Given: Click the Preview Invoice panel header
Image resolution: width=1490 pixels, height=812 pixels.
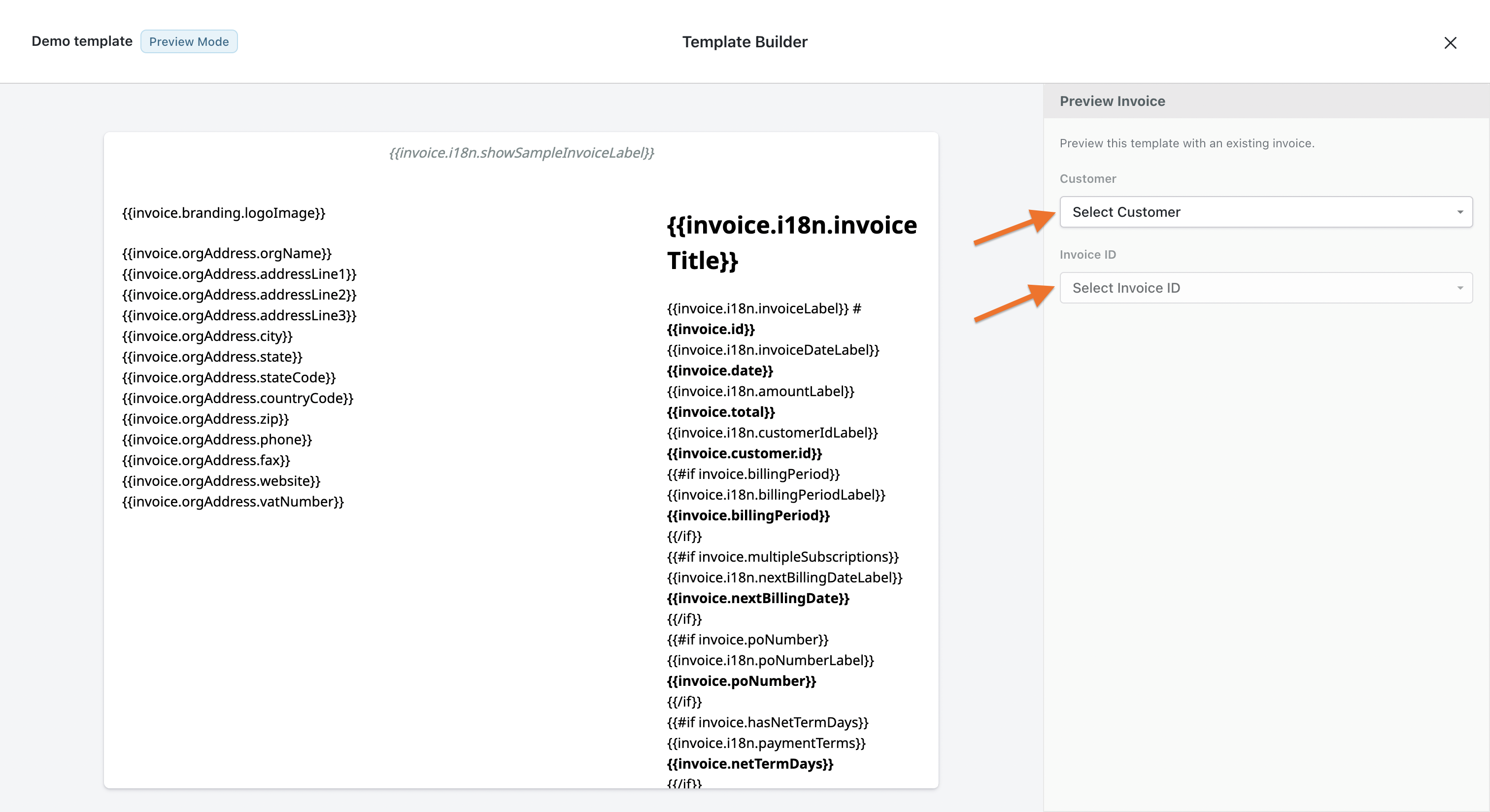Looking at the screenshot, I should click(1112, 101).
